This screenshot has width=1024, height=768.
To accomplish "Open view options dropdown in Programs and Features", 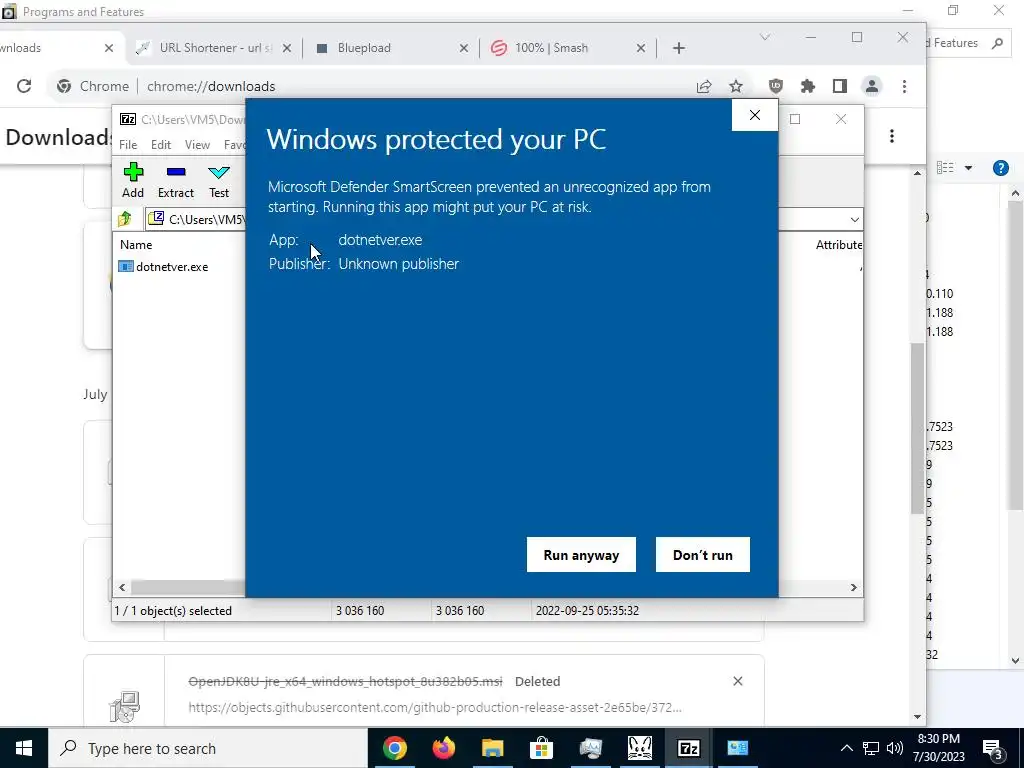I will click(968, 168).
